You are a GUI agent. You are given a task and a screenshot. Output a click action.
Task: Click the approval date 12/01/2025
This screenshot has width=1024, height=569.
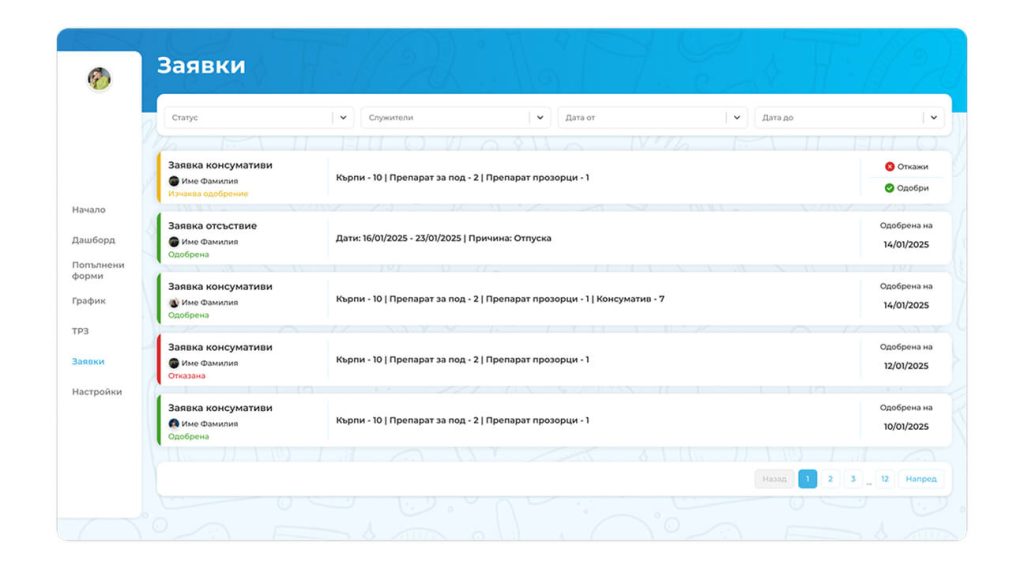(906, 366)
